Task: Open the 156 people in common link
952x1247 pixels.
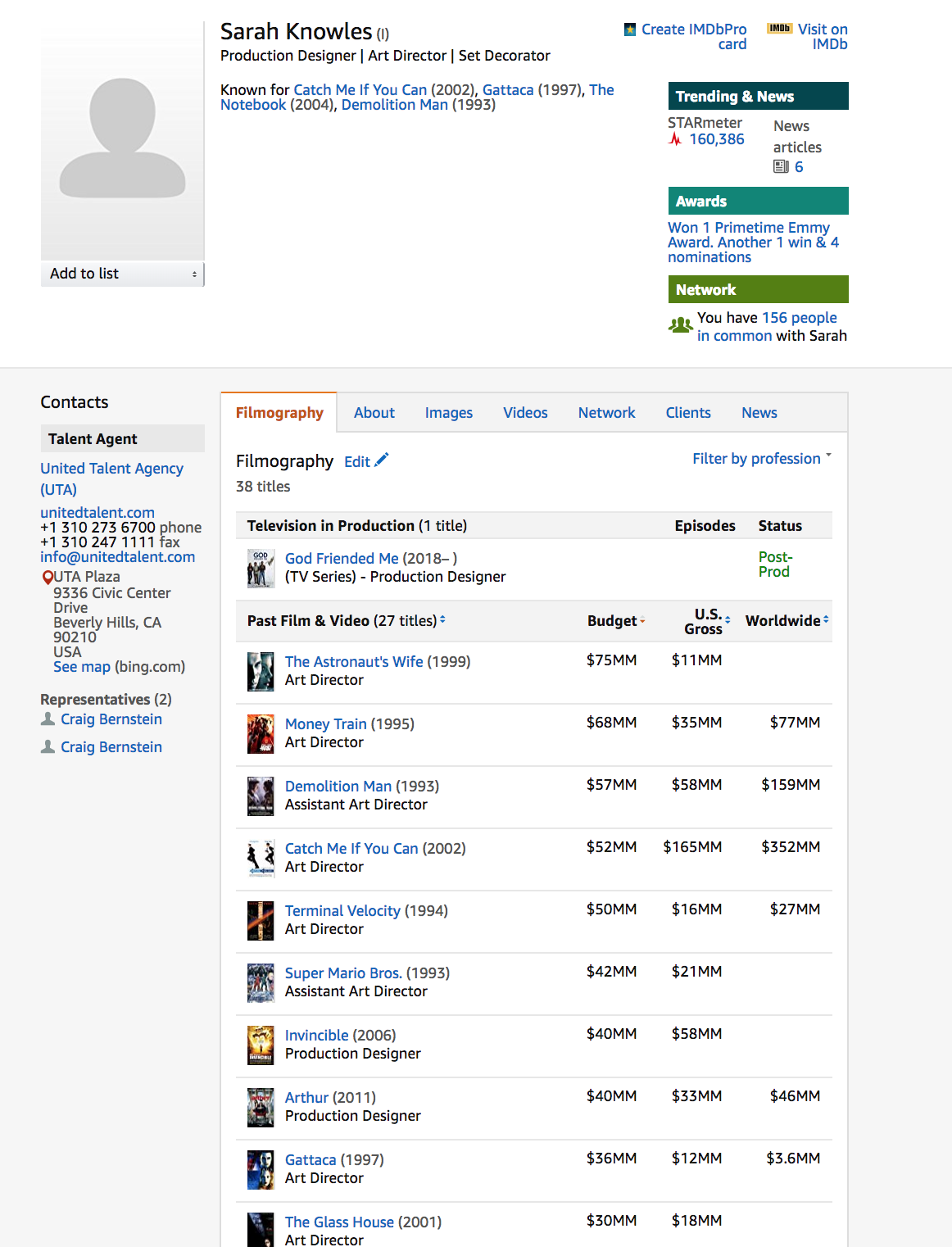Action: (x=767, y=327)
